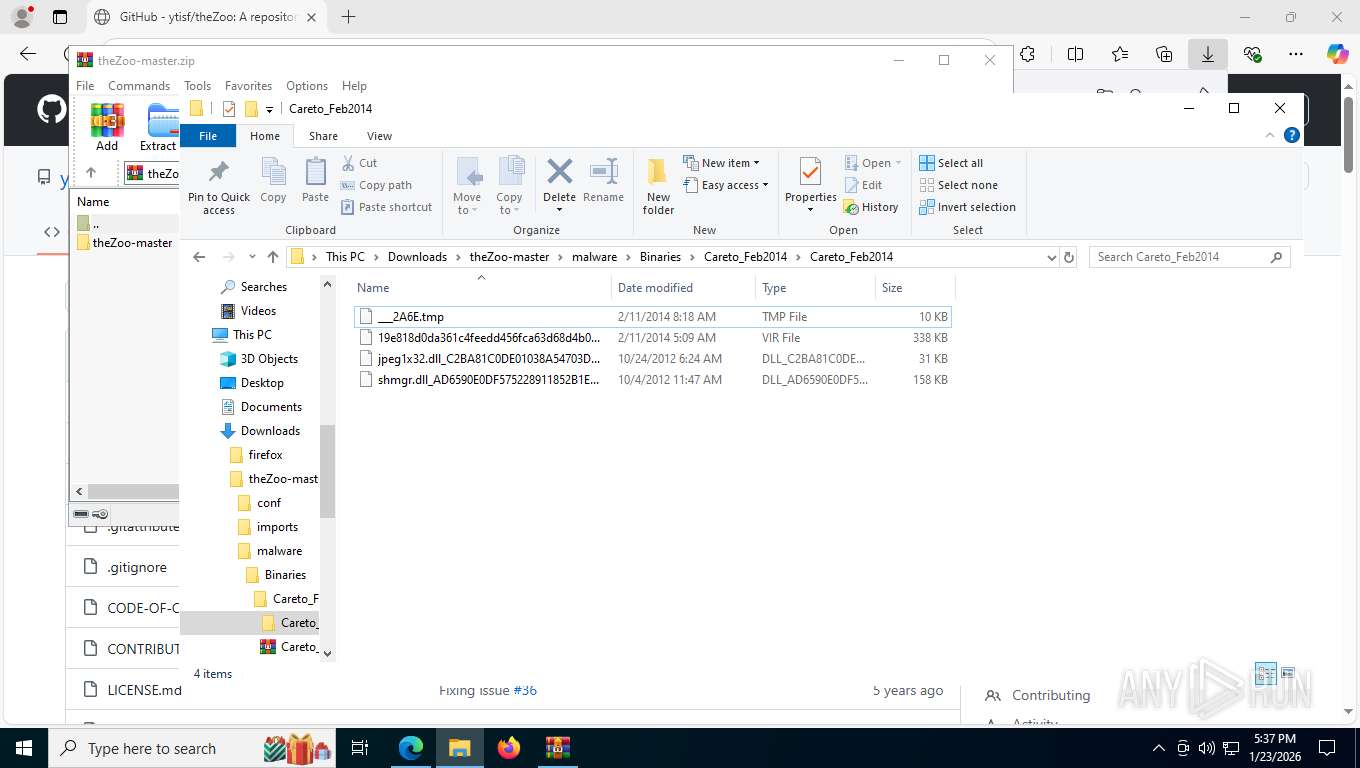Click Pin to Quick access icon
This screenshot has height=768, width=1360.
point(219,186)
